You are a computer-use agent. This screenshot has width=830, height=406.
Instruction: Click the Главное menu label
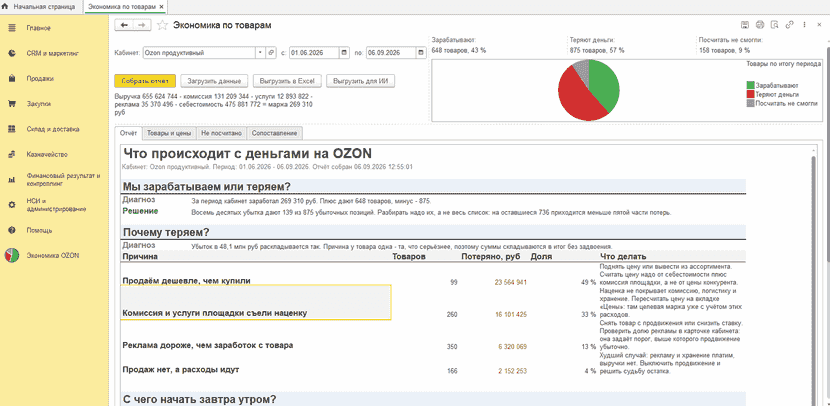click(x=39, y=28)
